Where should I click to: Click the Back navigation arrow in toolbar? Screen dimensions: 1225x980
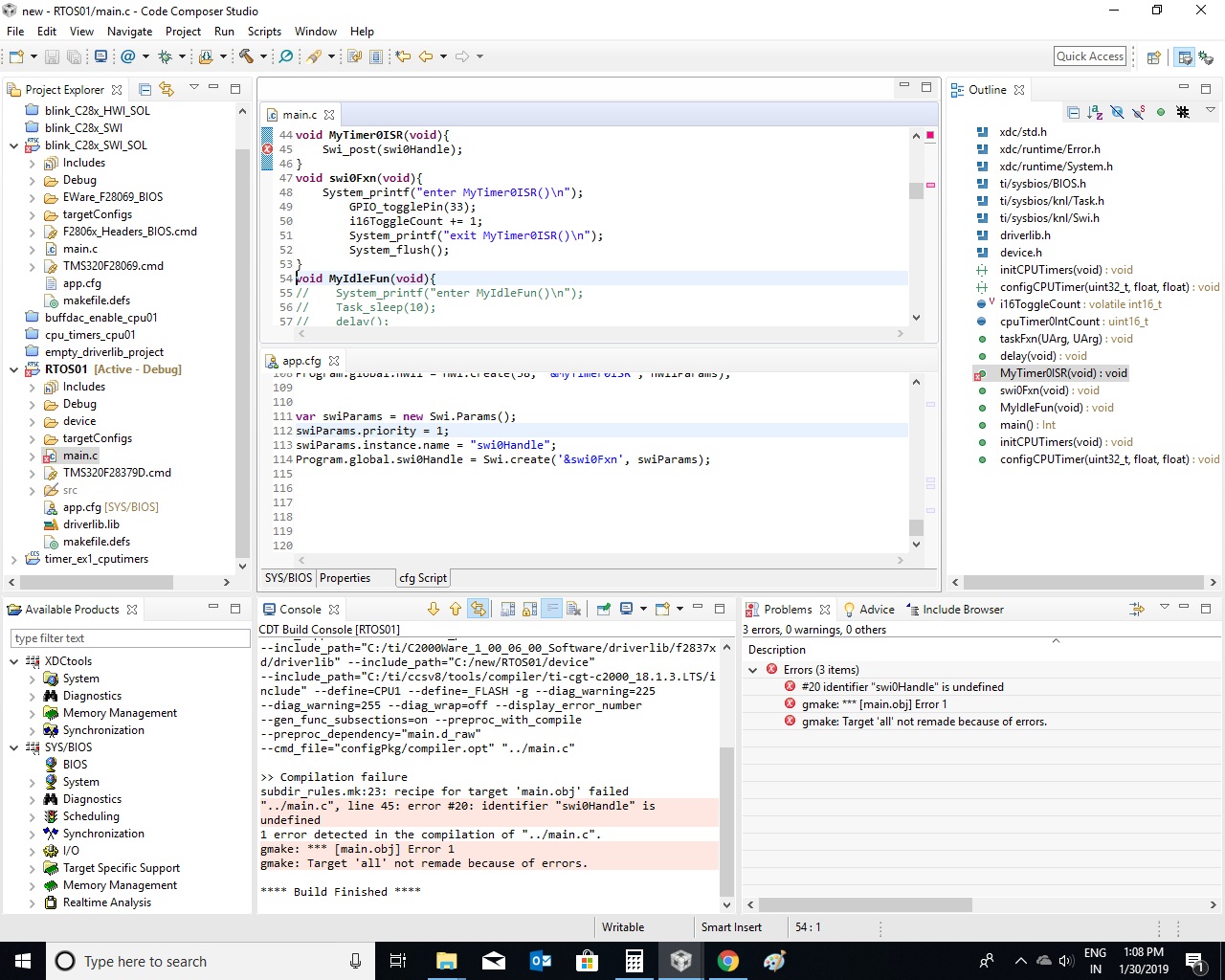point(426,56)
